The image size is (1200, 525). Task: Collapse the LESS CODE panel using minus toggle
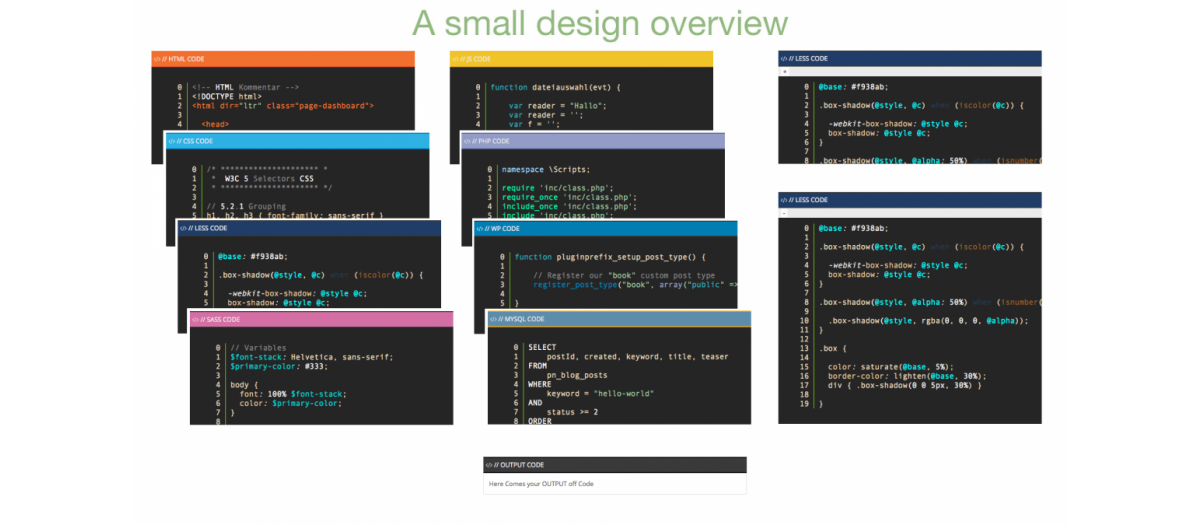pos(785,212)
